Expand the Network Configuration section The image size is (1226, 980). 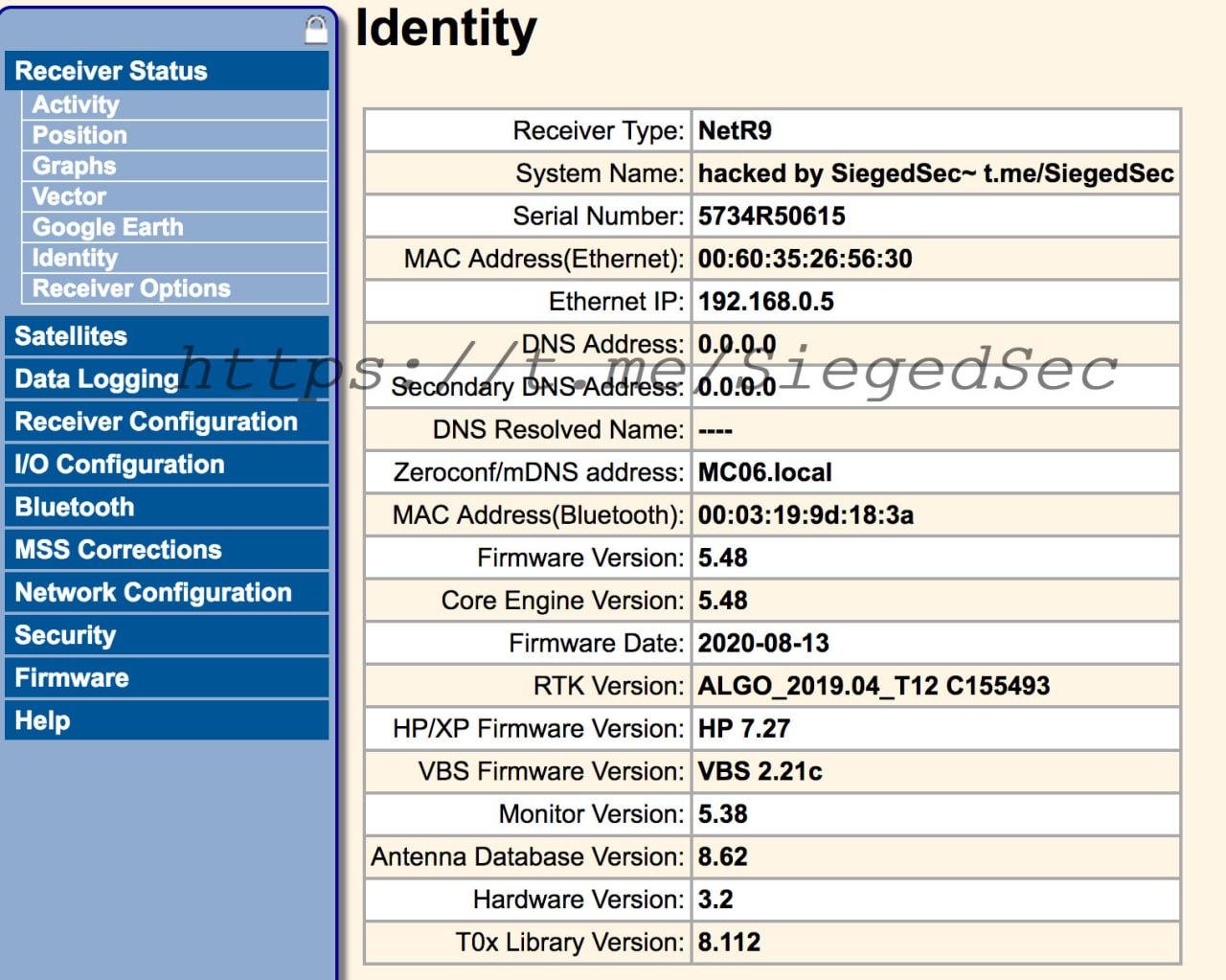[x=167, y=592]
